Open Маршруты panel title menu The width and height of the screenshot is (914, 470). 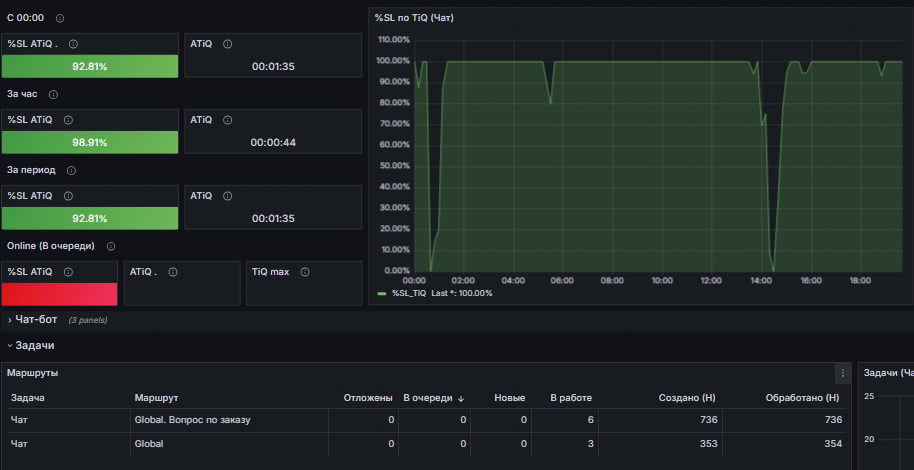[32, 373]
